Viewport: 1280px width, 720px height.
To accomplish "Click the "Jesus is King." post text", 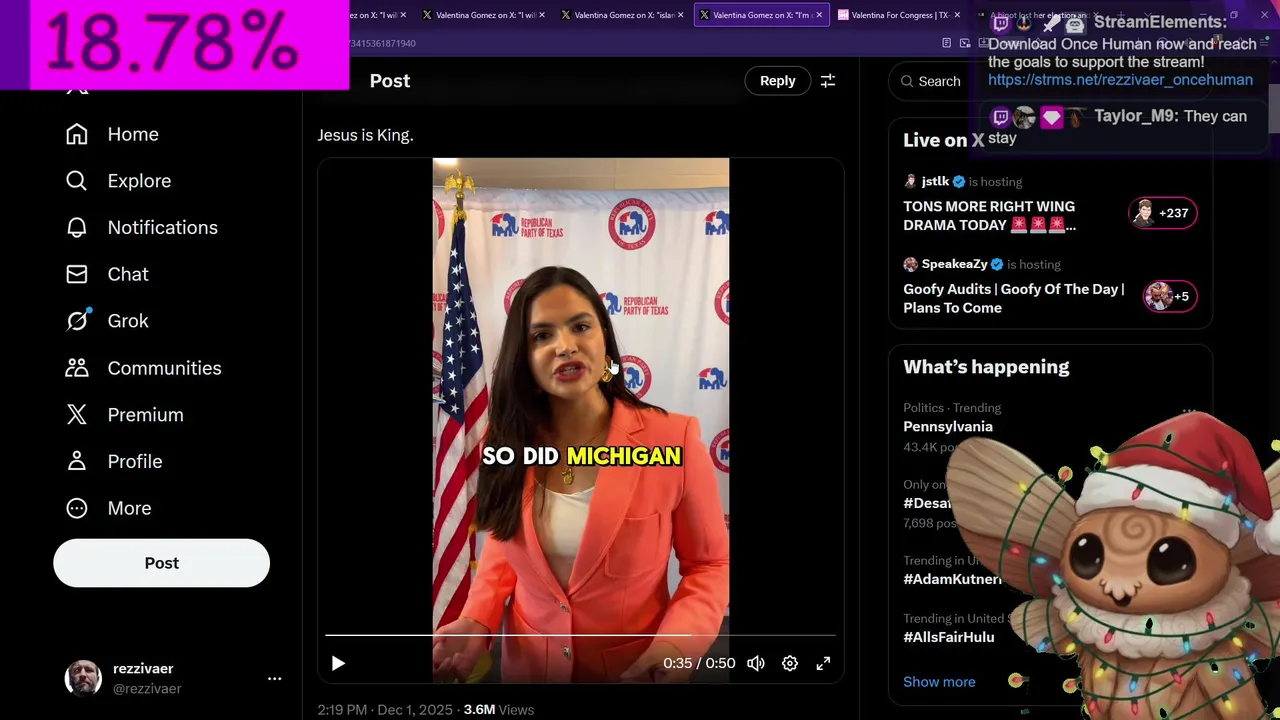I will [x=365, y=135].
